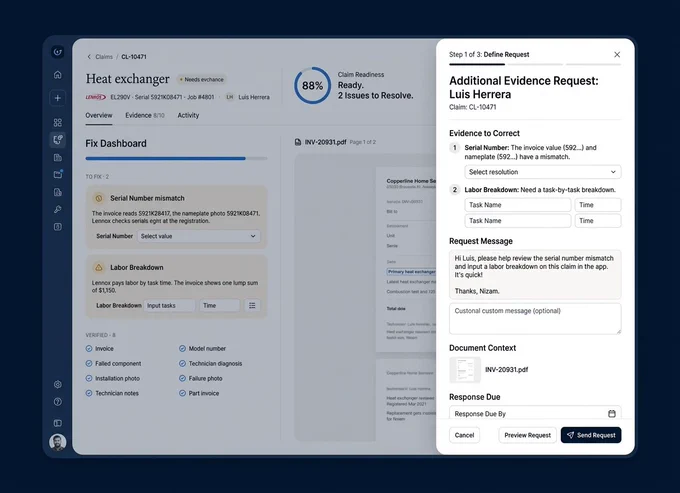This screenshot has height=493, width=680.
Task: Toggle the Technician notes verified check
Action: [89, 393]
